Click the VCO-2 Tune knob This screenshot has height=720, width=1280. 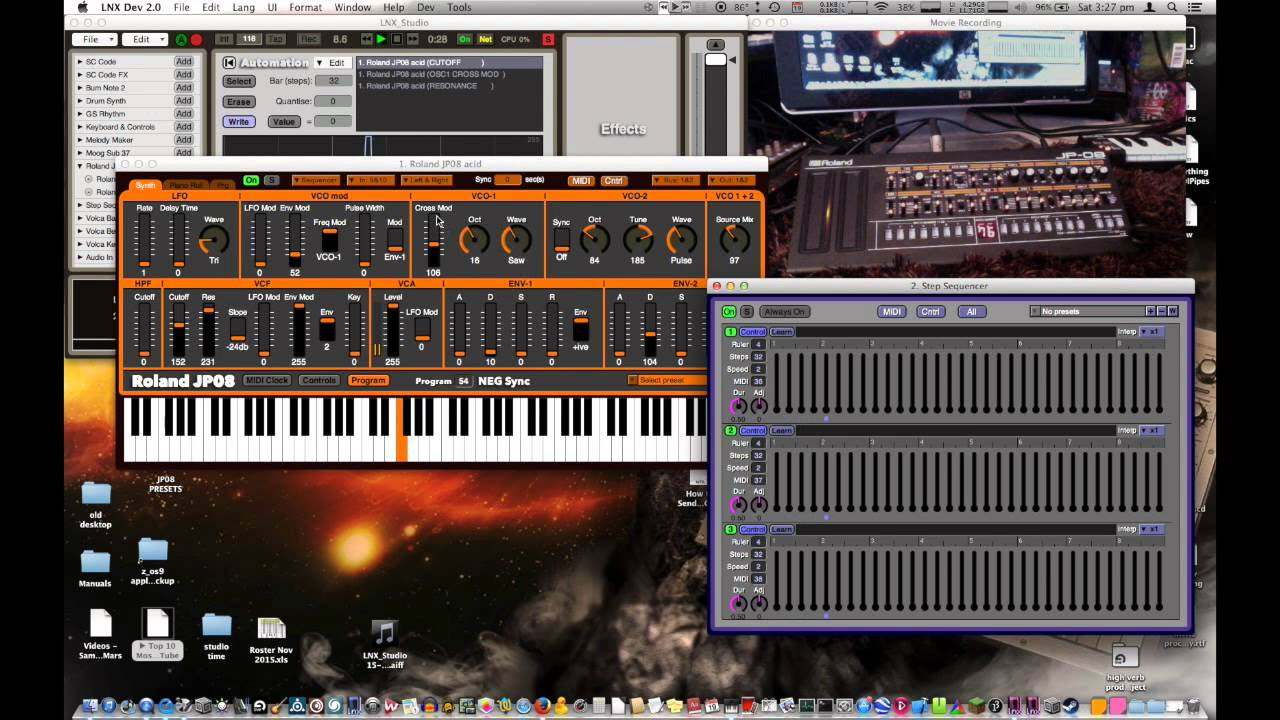point(638,239)
